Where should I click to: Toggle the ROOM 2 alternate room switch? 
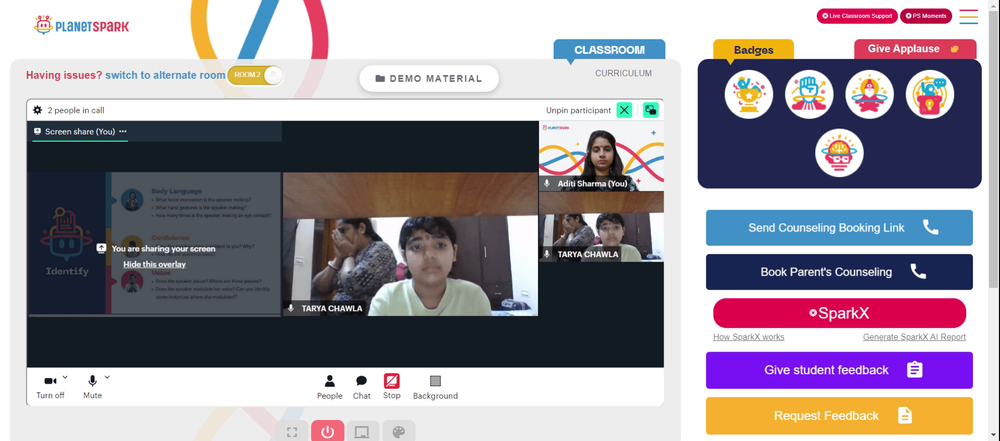[x=254, y=75]
